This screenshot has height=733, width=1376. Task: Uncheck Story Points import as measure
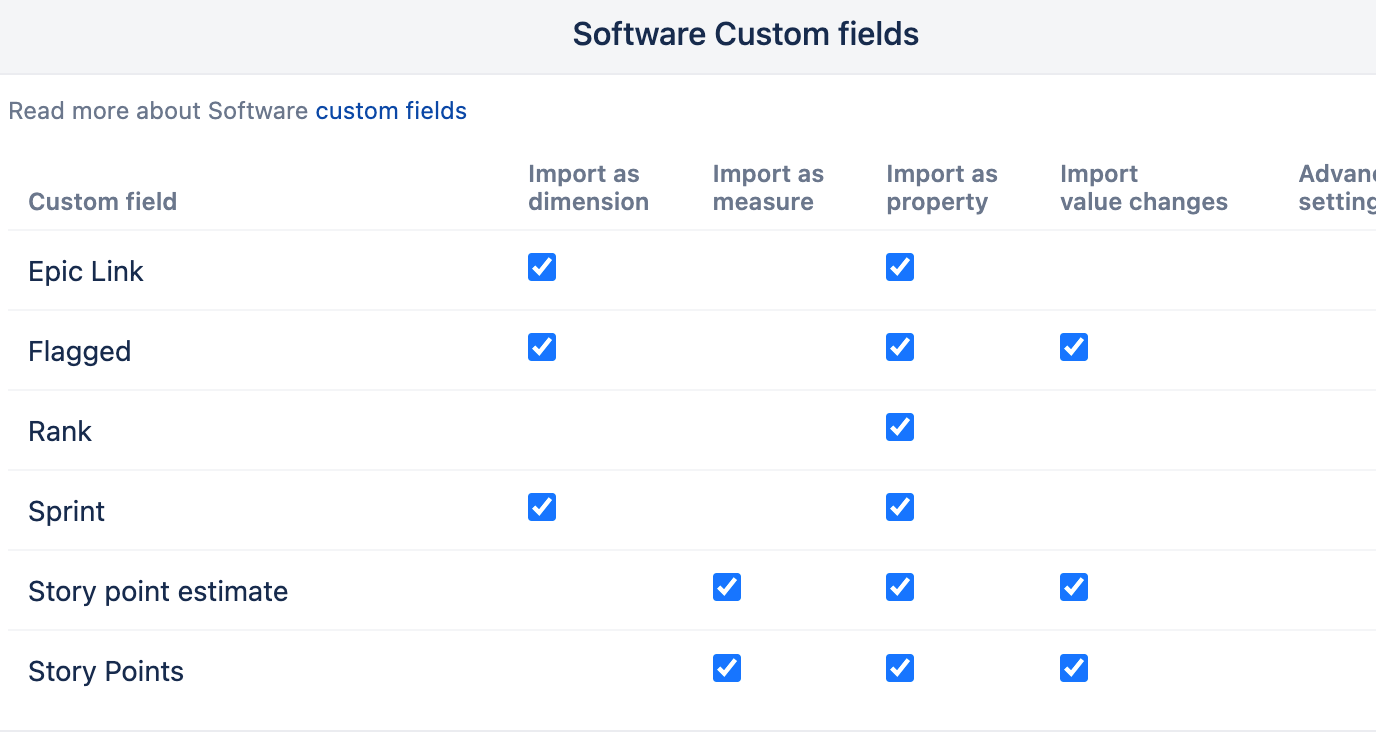727,667
